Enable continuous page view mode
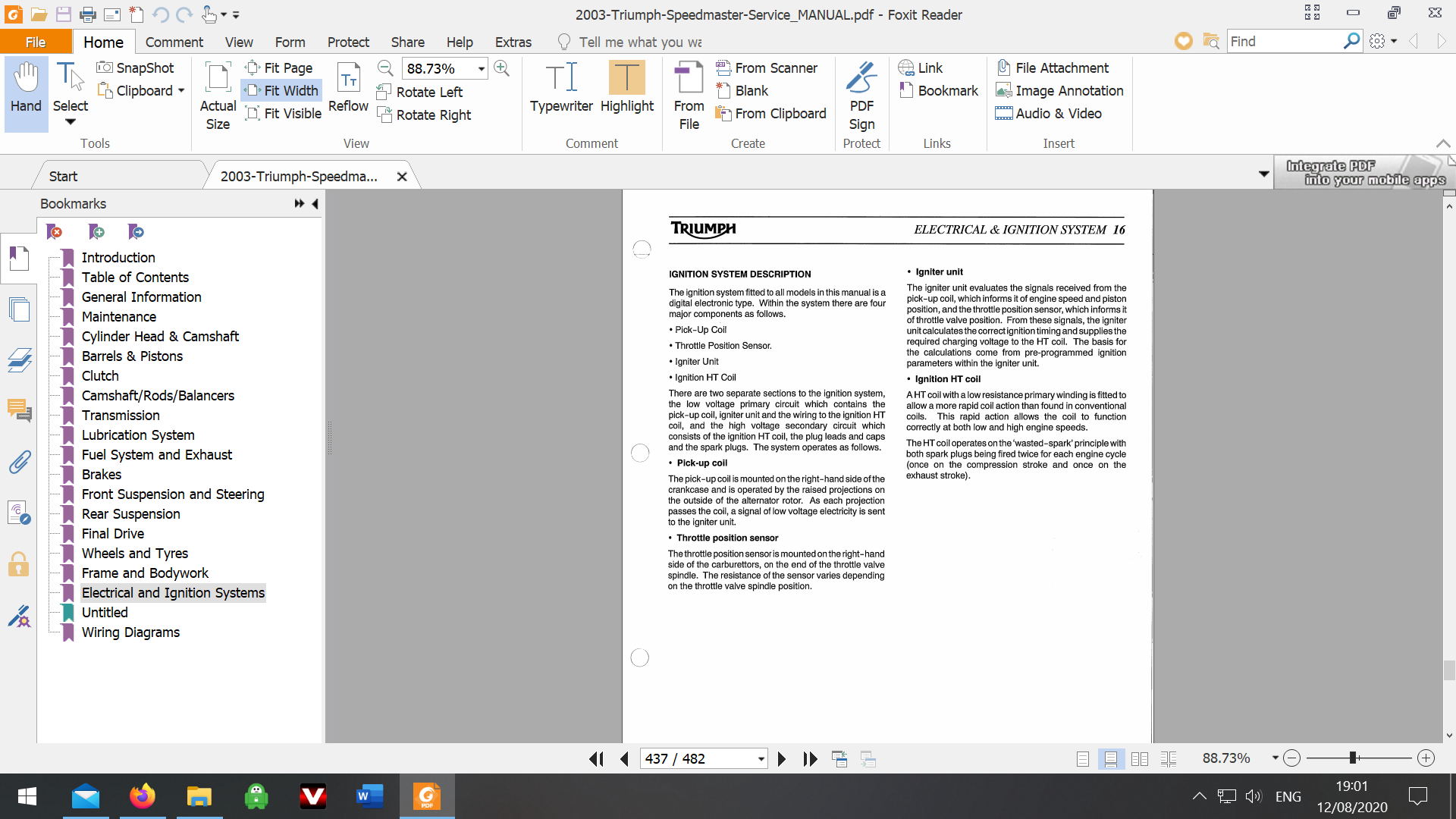The width and height of the screenshot is (1456, 819). pyautogui.click(x=1111, y=758)
